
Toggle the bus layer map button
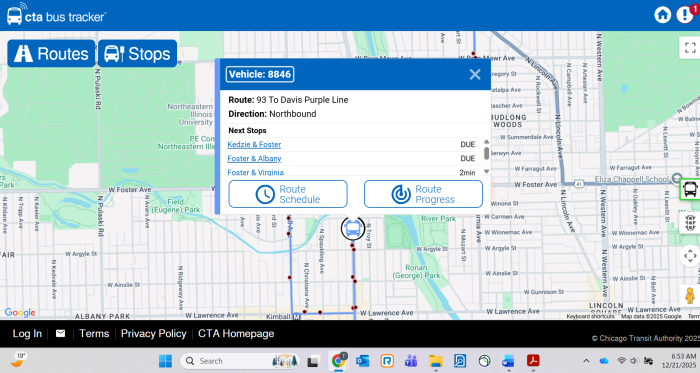click(690, 189)
